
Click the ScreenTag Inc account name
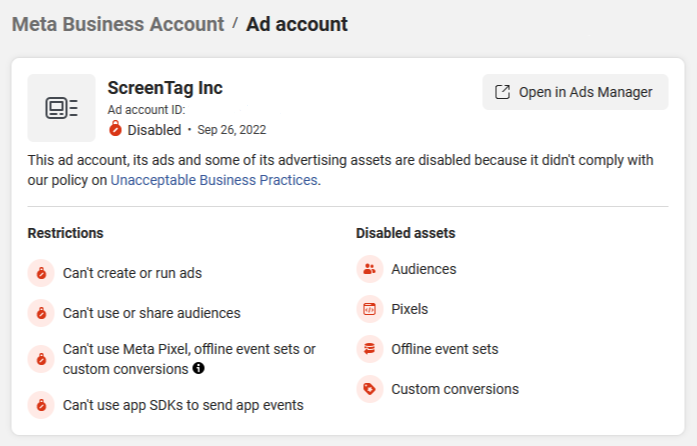pos(165,88)
